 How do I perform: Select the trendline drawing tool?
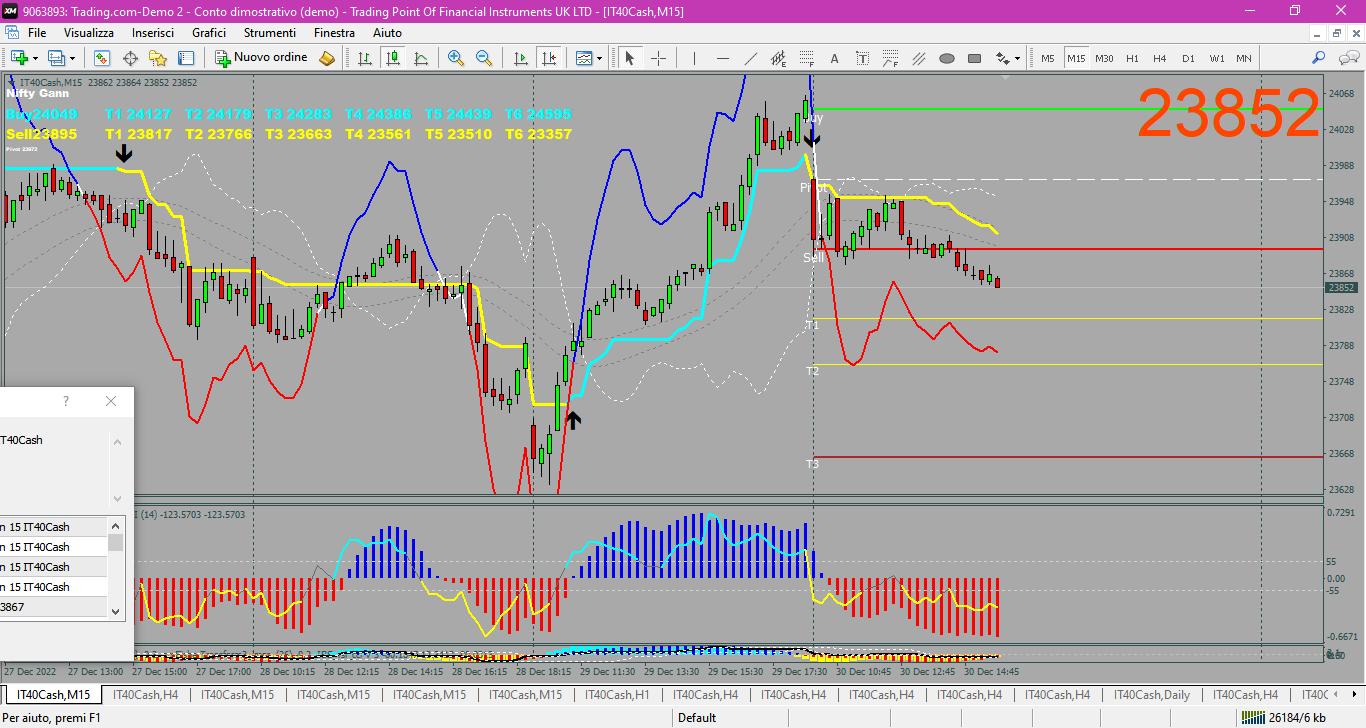coord(751,58)
